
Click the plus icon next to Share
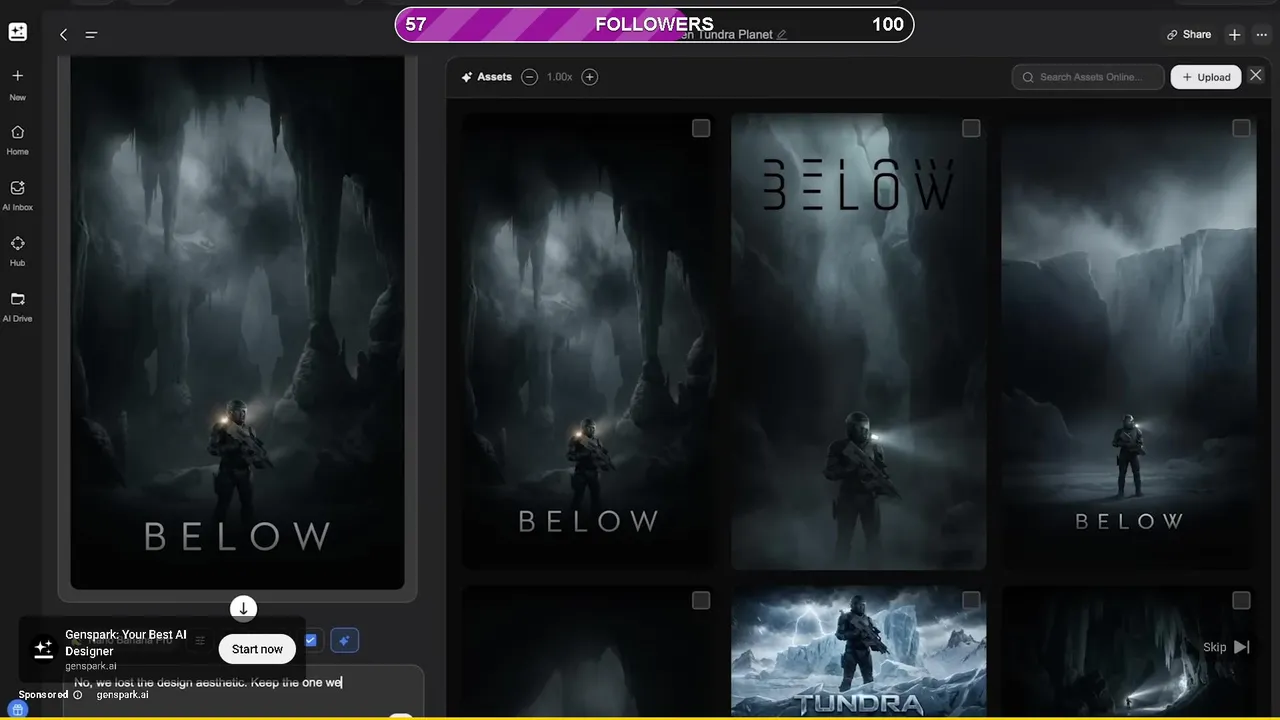pyautogui.click(x=1235, y=35)
